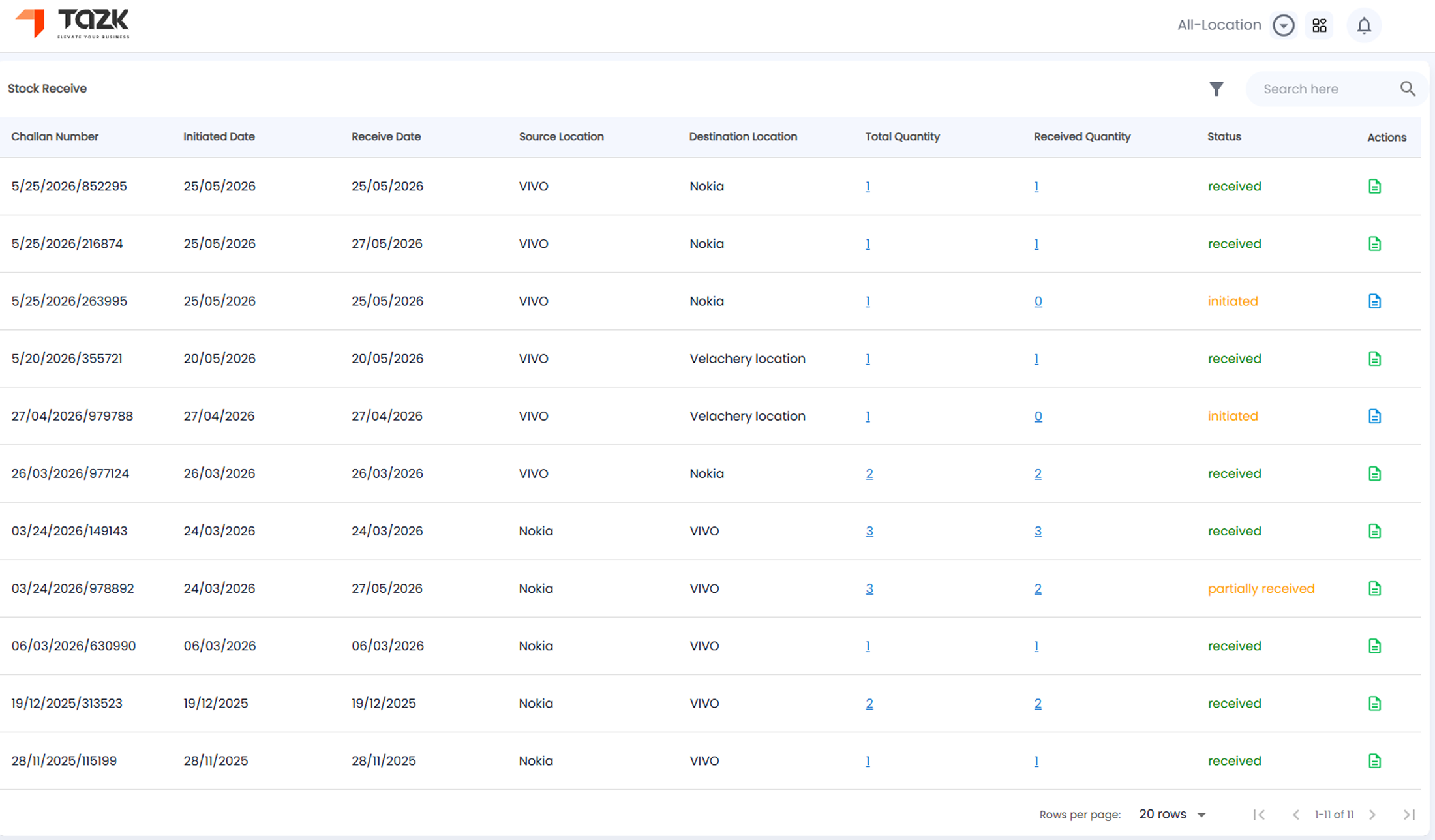
Task: Expand the All-Location dropdown
Action: pyautogui.click(x=1283, y=25)
